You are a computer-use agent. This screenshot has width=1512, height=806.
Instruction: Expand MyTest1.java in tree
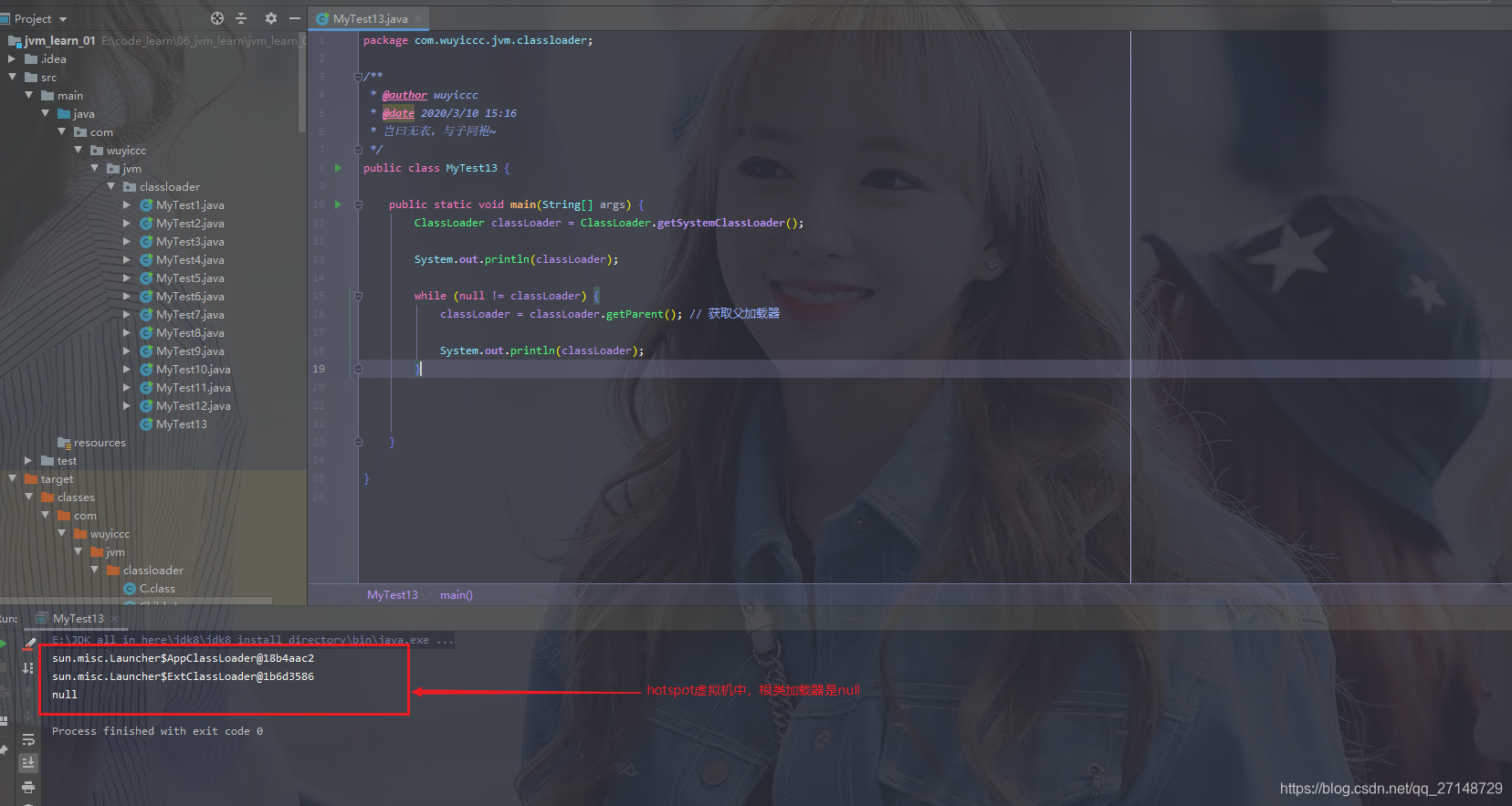[127, 204]
